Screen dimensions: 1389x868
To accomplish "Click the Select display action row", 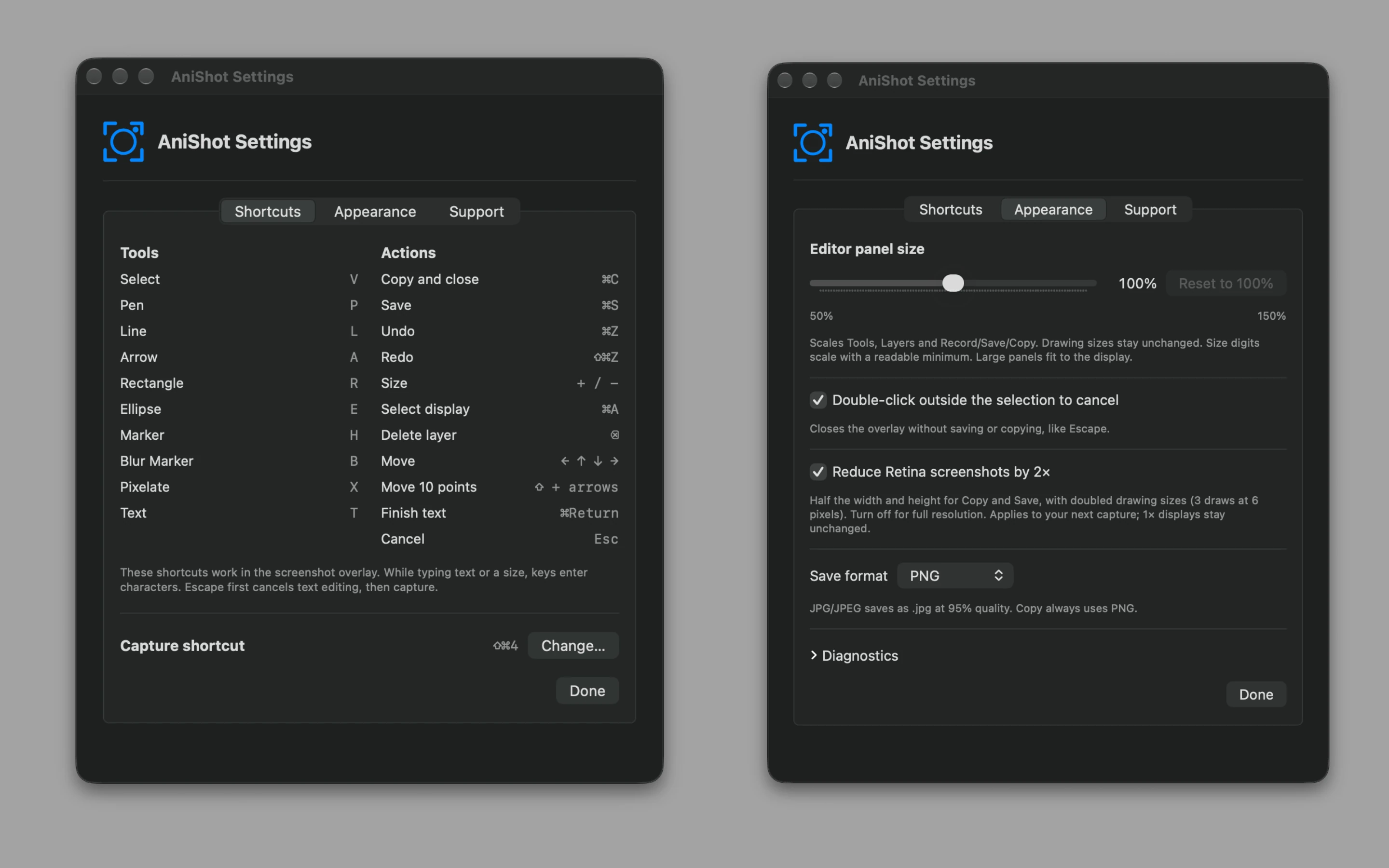I will [499, 409].
